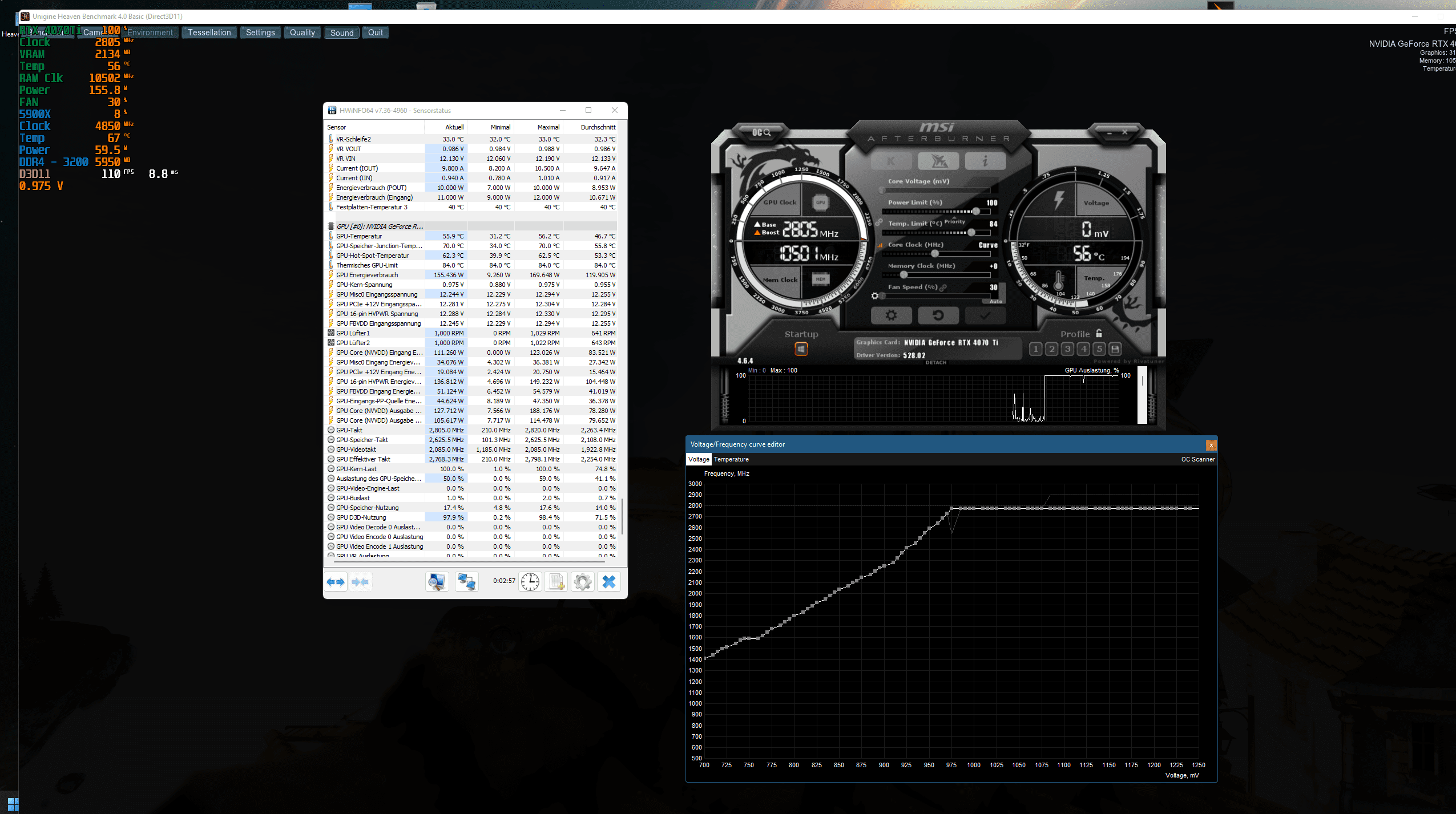The width and height of the screenshot is (1456, 814).
Task: Click HWiNFO log file sheet icon
Action: [556, 582]
